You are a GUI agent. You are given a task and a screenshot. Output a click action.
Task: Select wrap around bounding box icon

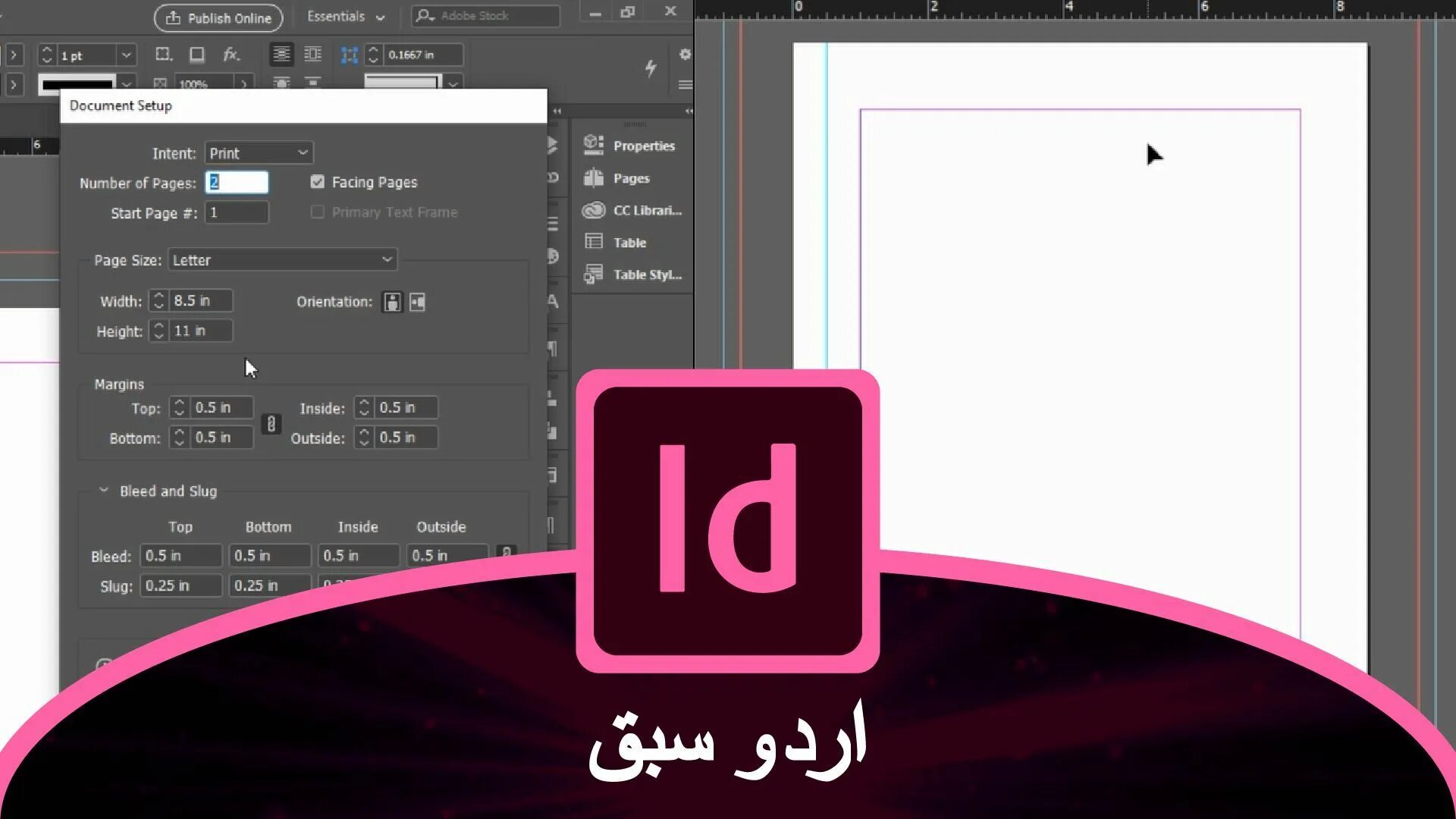point(313,55)
